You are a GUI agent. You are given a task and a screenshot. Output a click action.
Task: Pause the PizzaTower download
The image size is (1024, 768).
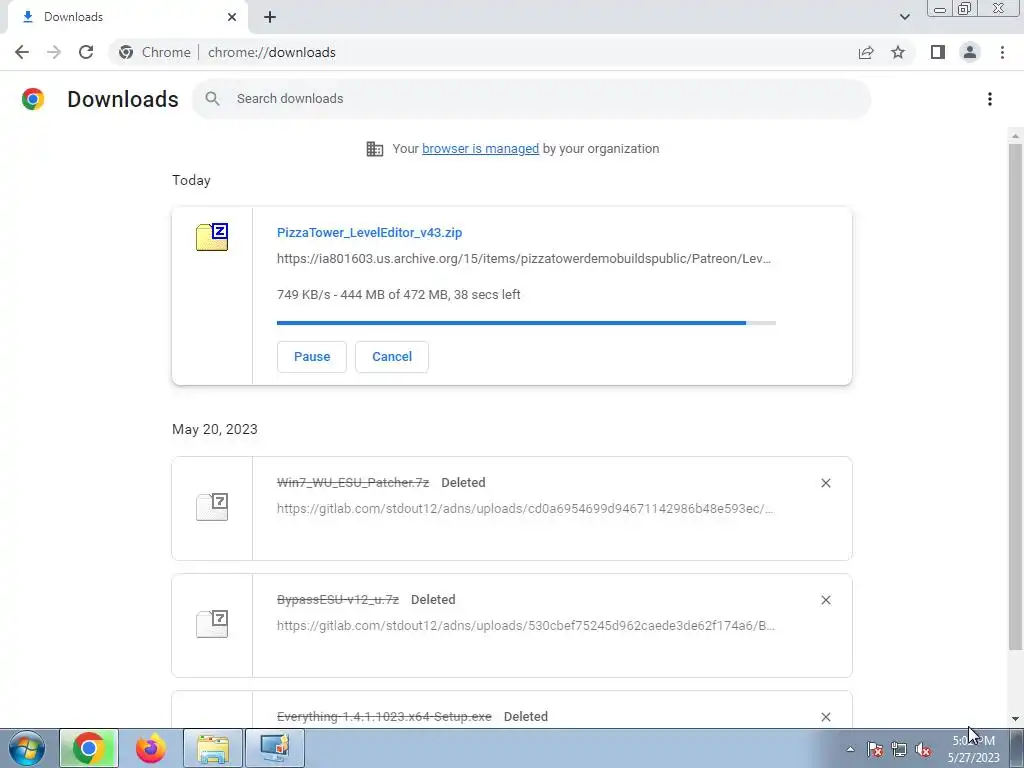[312, 357]
